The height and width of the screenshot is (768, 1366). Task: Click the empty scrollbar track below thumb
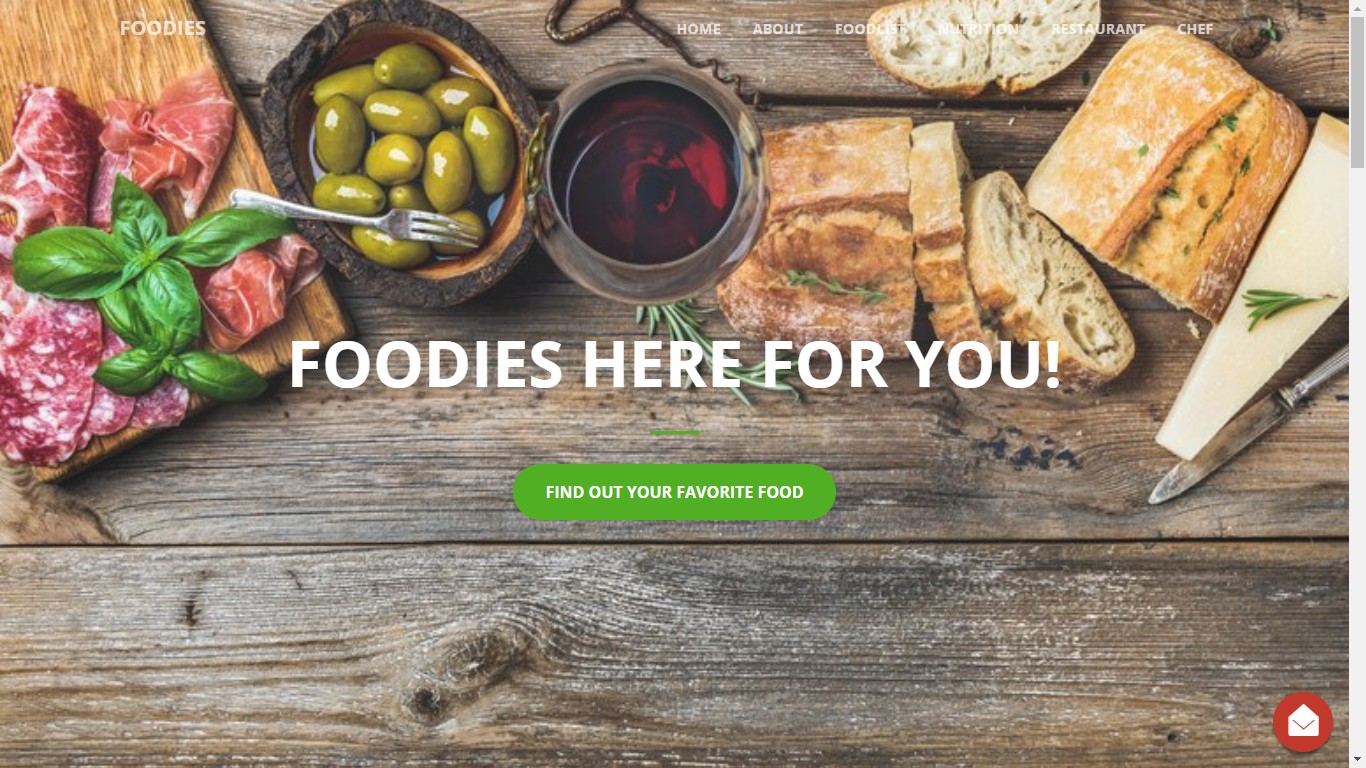(x=1357, y=460)
